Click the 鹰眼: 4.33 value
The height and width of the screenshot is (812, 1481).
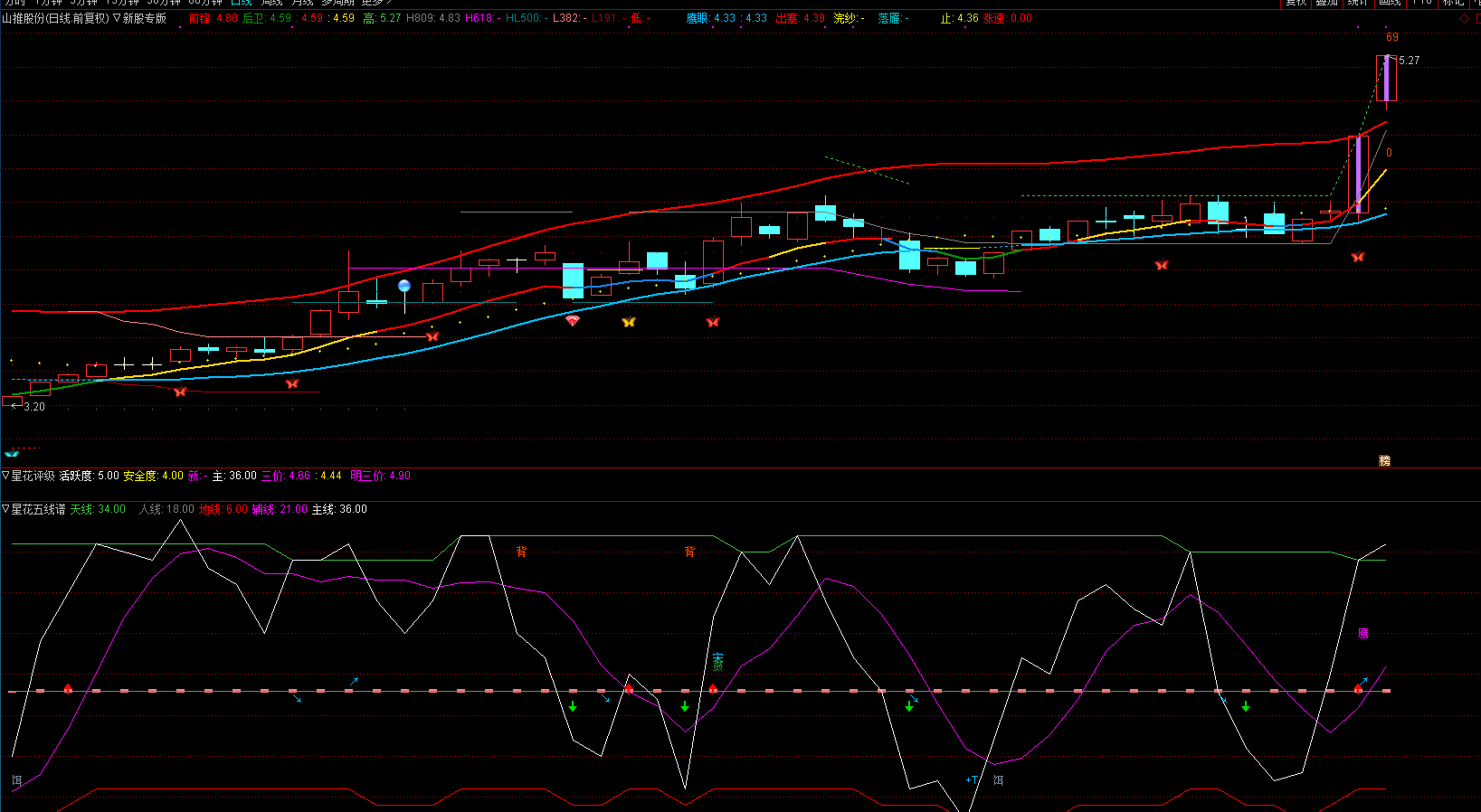coord(711,18)
